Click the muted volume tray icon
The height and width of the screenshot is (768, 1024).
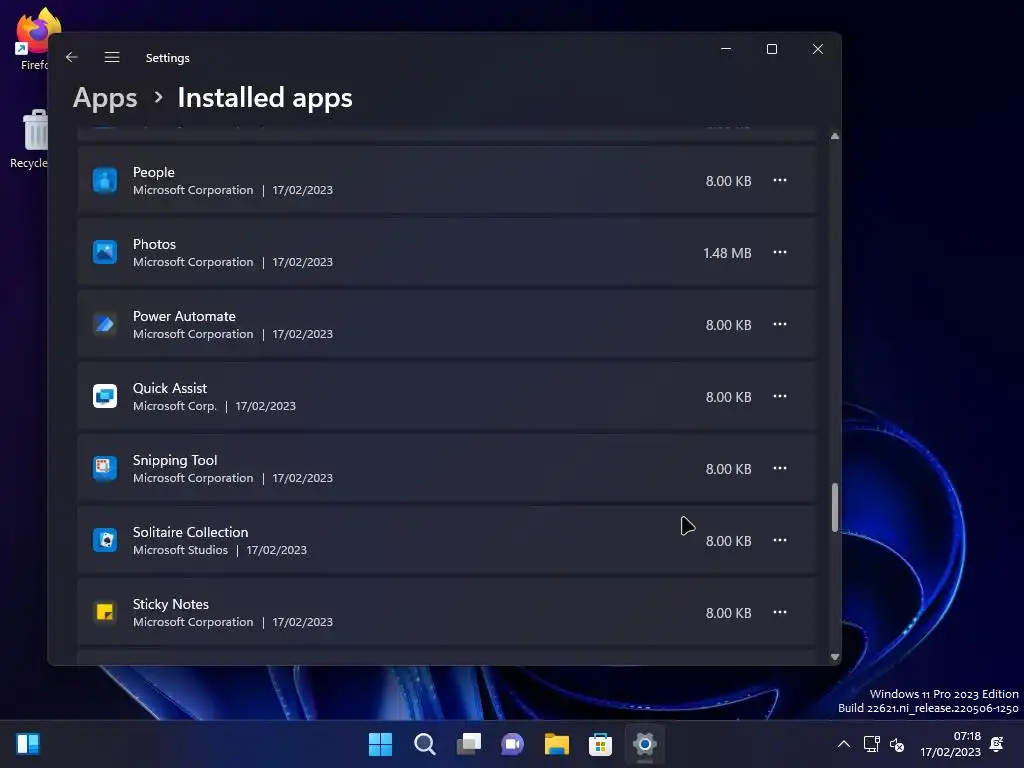(x=897, y=744)
